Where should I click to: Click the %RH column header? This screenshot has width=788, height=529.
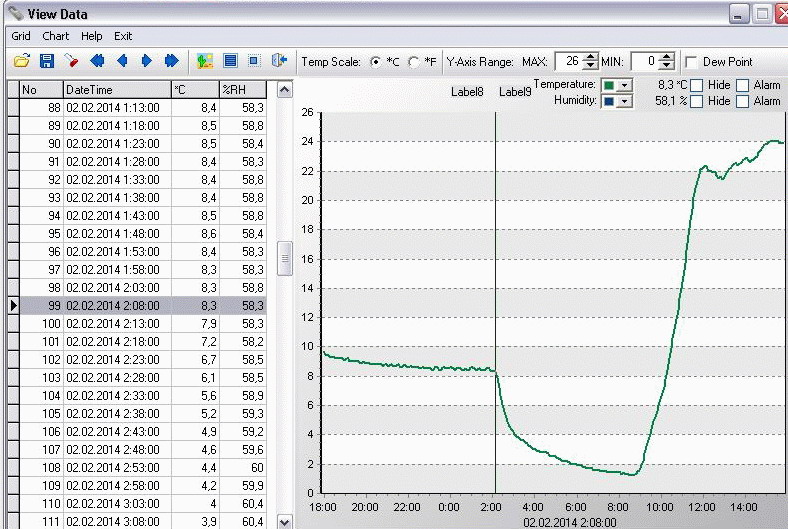click(242, 90)
